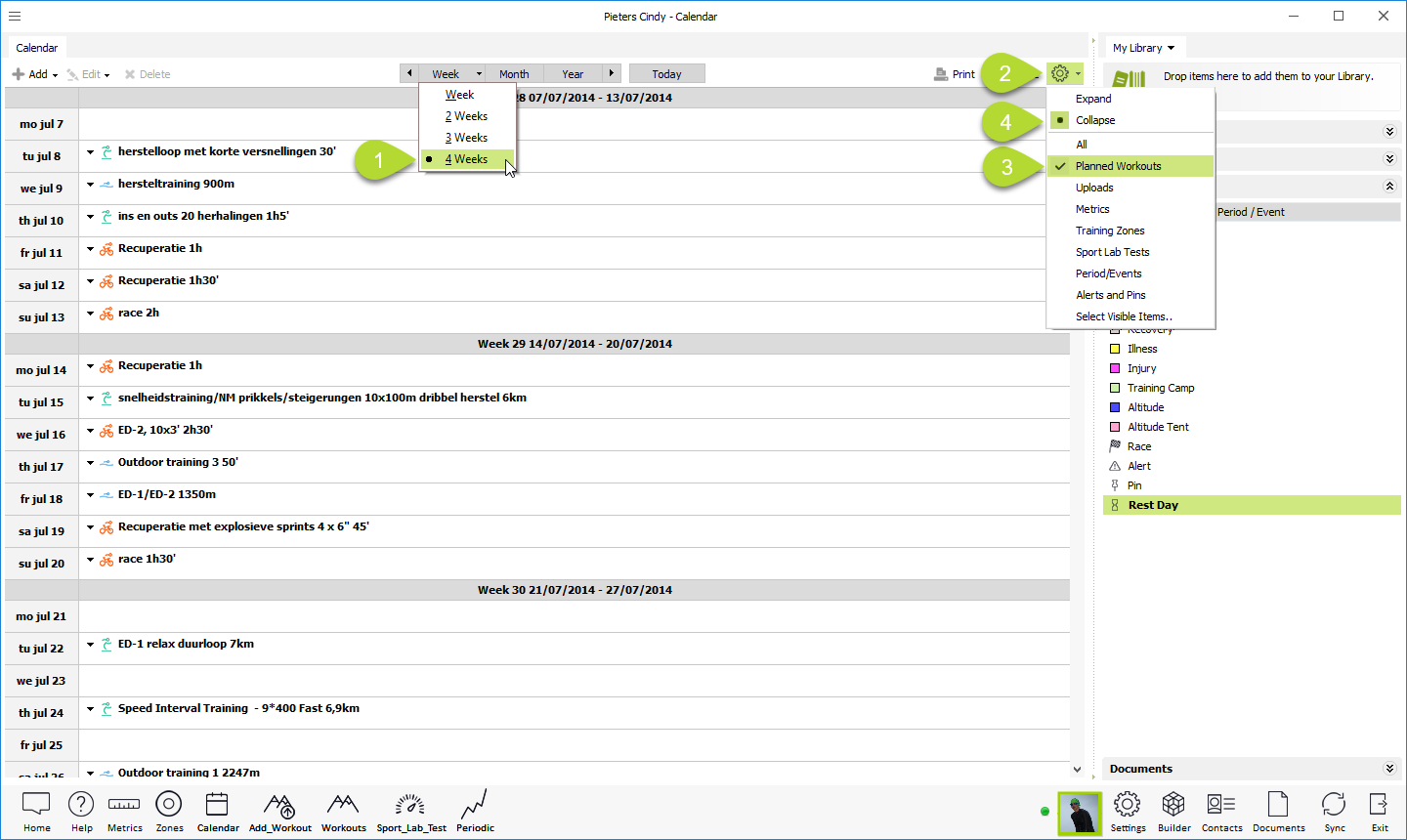Click the Add_Workout icon in bottom bar

click(x=279, y=805)
